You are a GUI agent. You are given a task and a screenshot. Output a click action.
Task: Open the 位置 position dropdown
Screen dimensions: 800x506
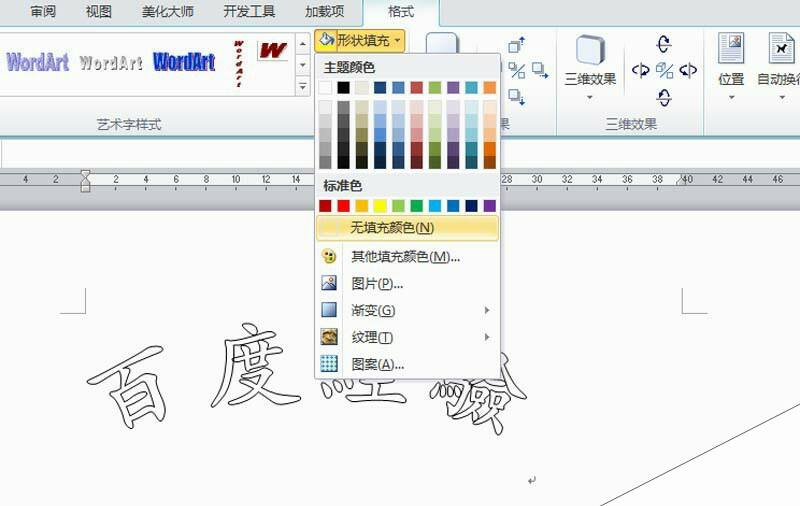(731, 66)
